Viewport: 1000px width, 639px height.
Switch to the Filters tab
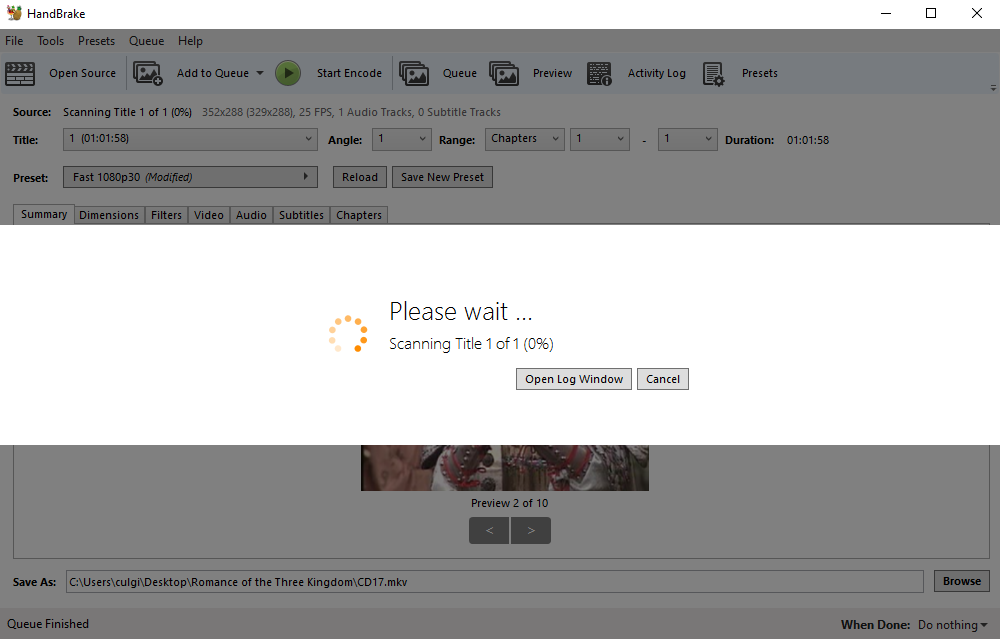click(166, 215)
